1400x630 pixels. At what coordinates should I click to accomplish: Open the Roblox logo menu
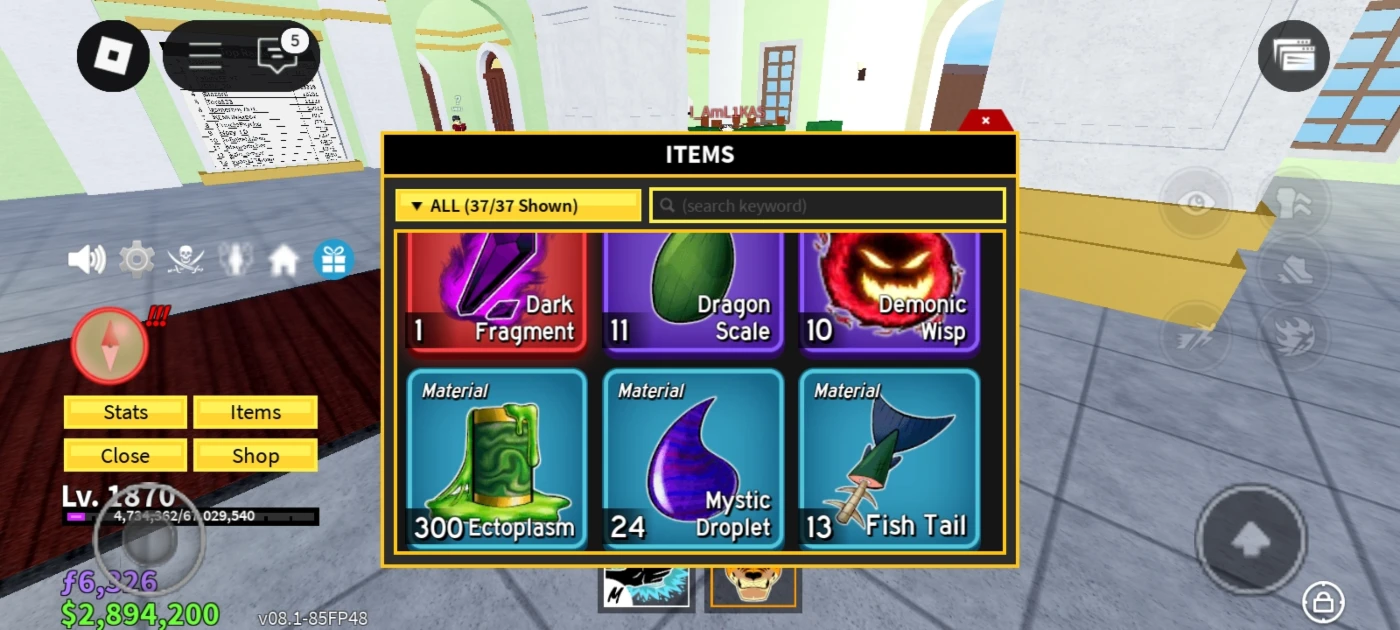[113, 56]
